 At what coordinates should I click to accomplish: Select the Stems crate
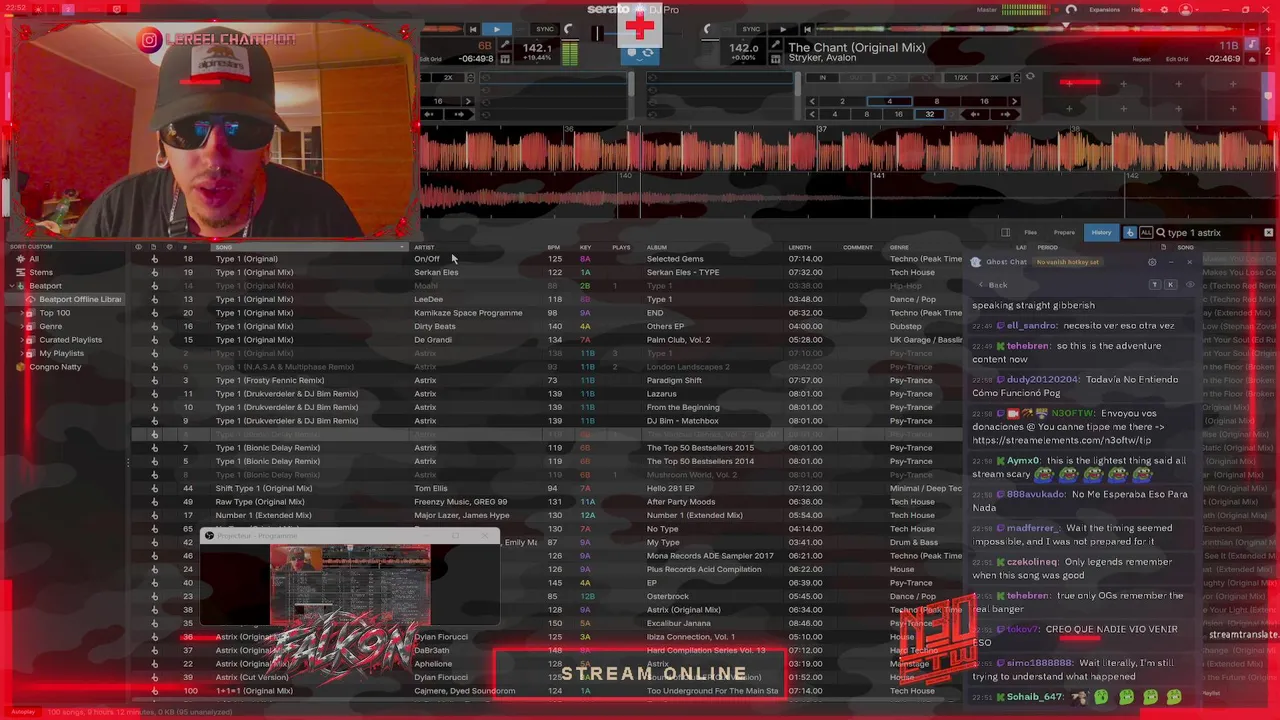click(x=41, y=272)
